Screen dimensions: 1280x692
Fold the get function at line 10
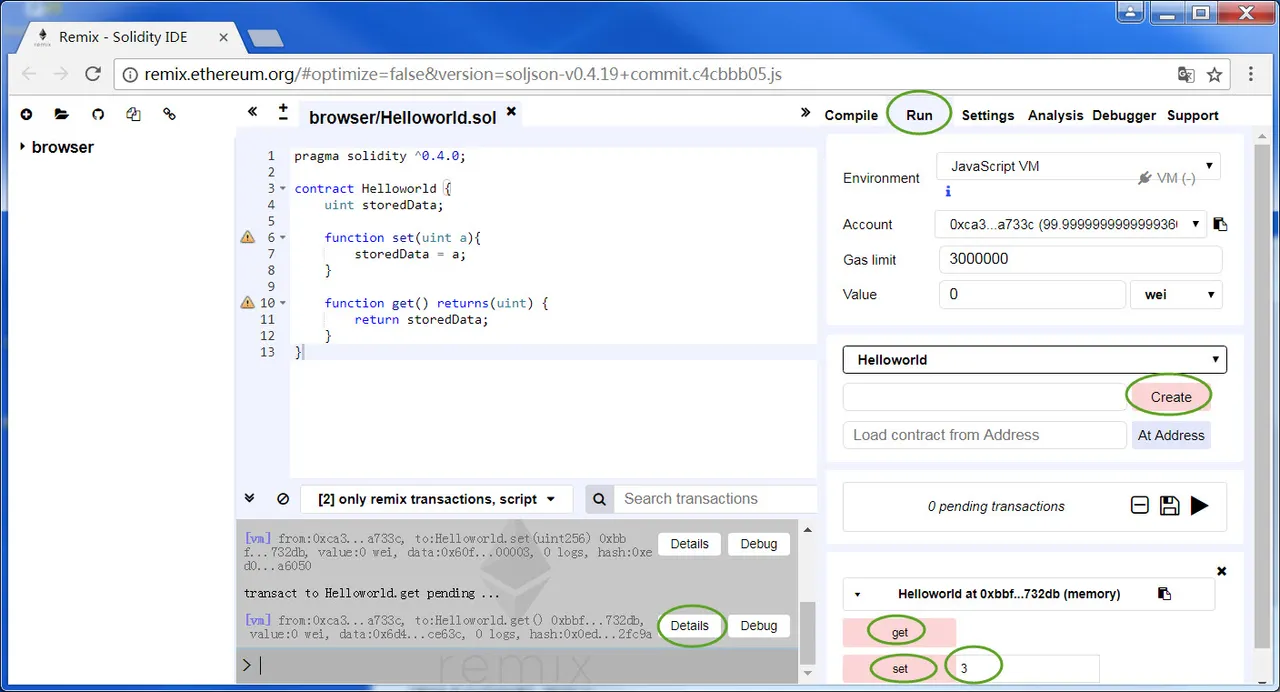283,303
